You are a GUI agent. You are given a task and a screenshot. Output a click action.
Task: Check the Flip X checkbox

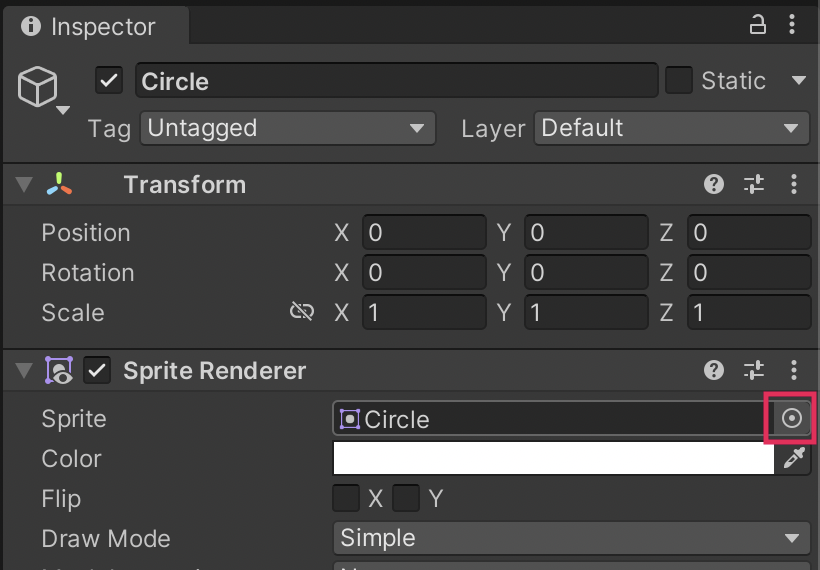(x=346, y=498)
